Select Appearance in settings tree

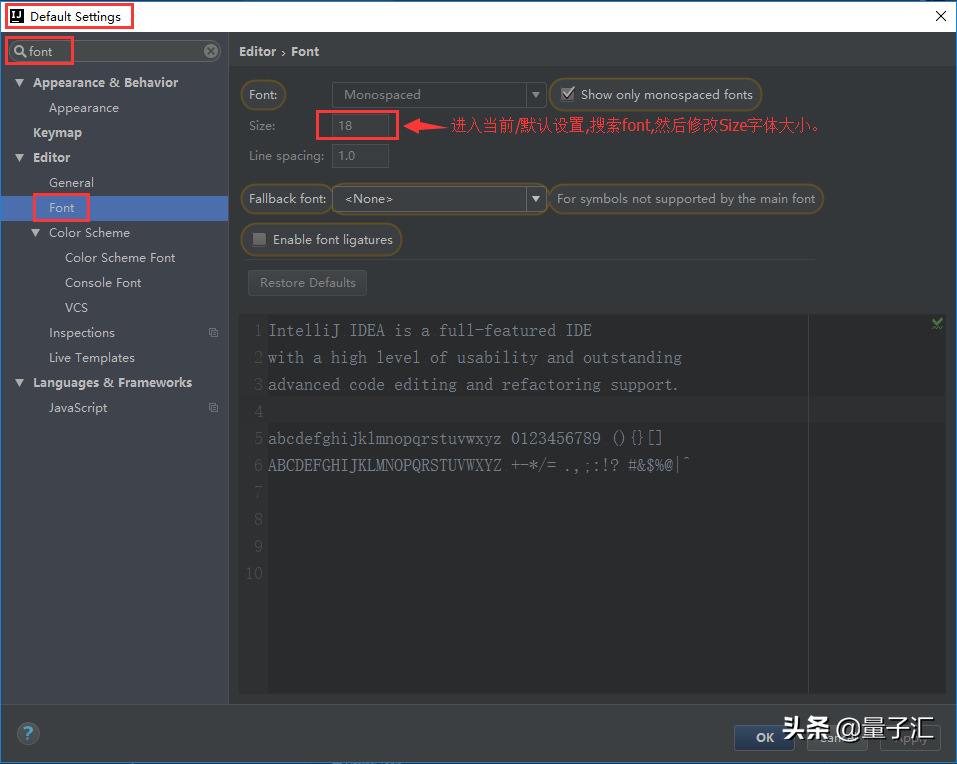84,107
